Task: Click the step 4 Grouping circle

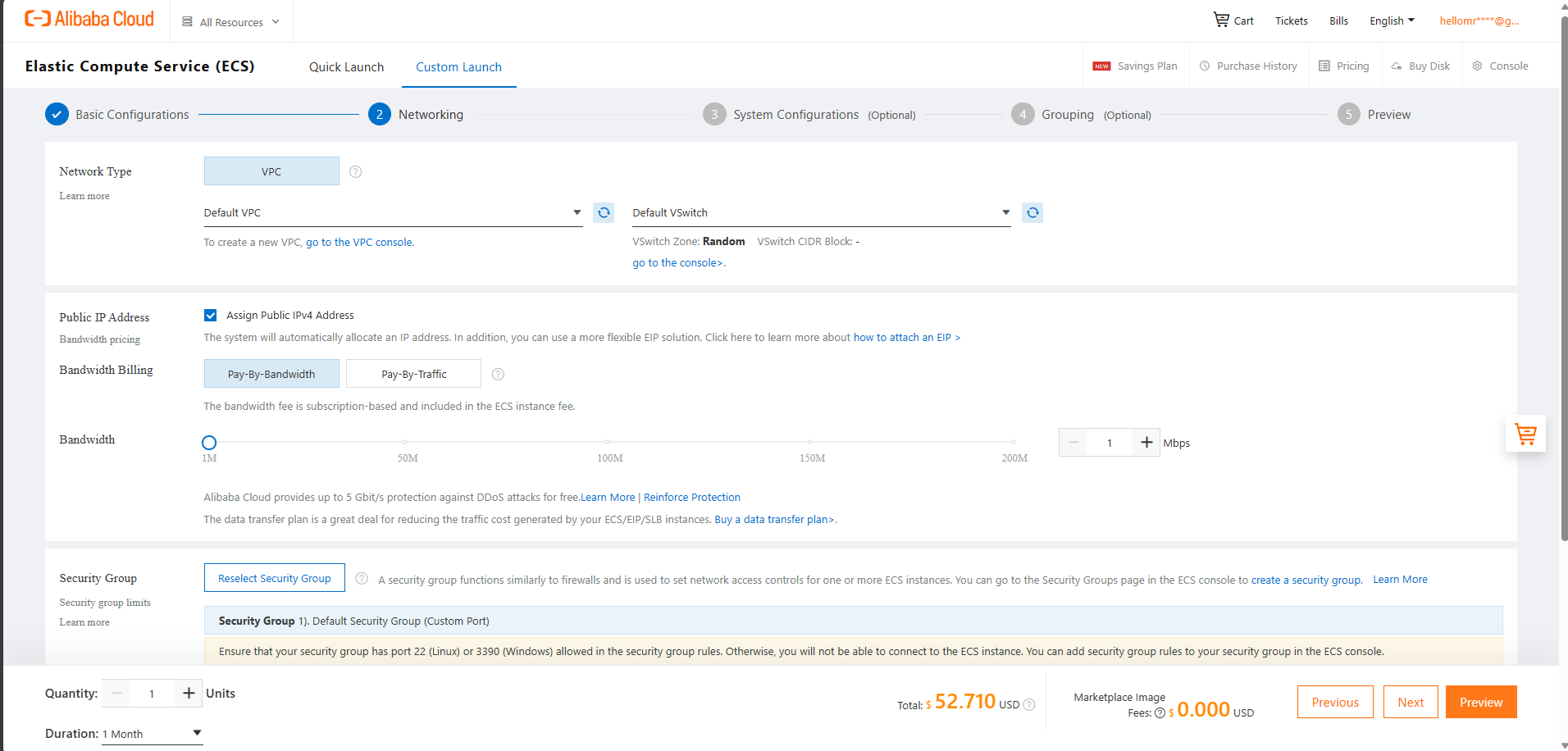Action: tap(1023, 114)
